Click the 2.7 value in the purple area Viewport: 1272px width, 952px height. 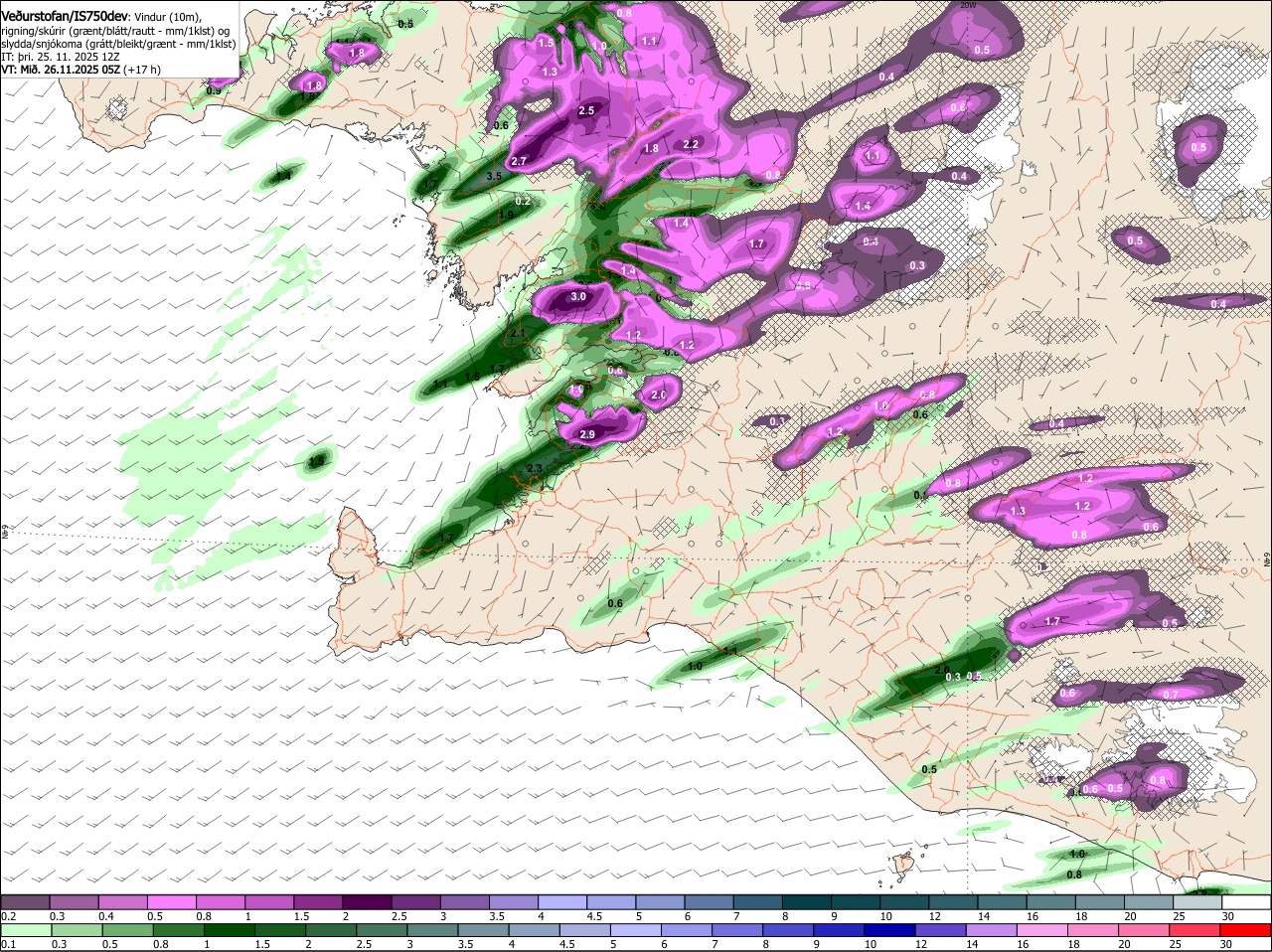pyautogui.click(x=519, y=161)
